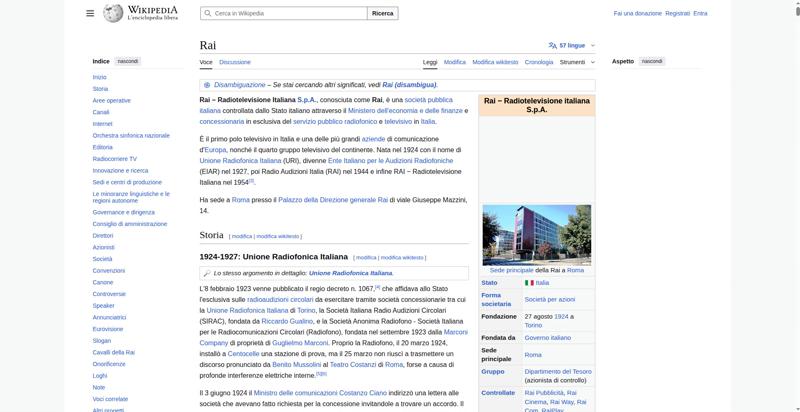Open the Cronologia tab

pyautogui.click(x=539, y=62)
